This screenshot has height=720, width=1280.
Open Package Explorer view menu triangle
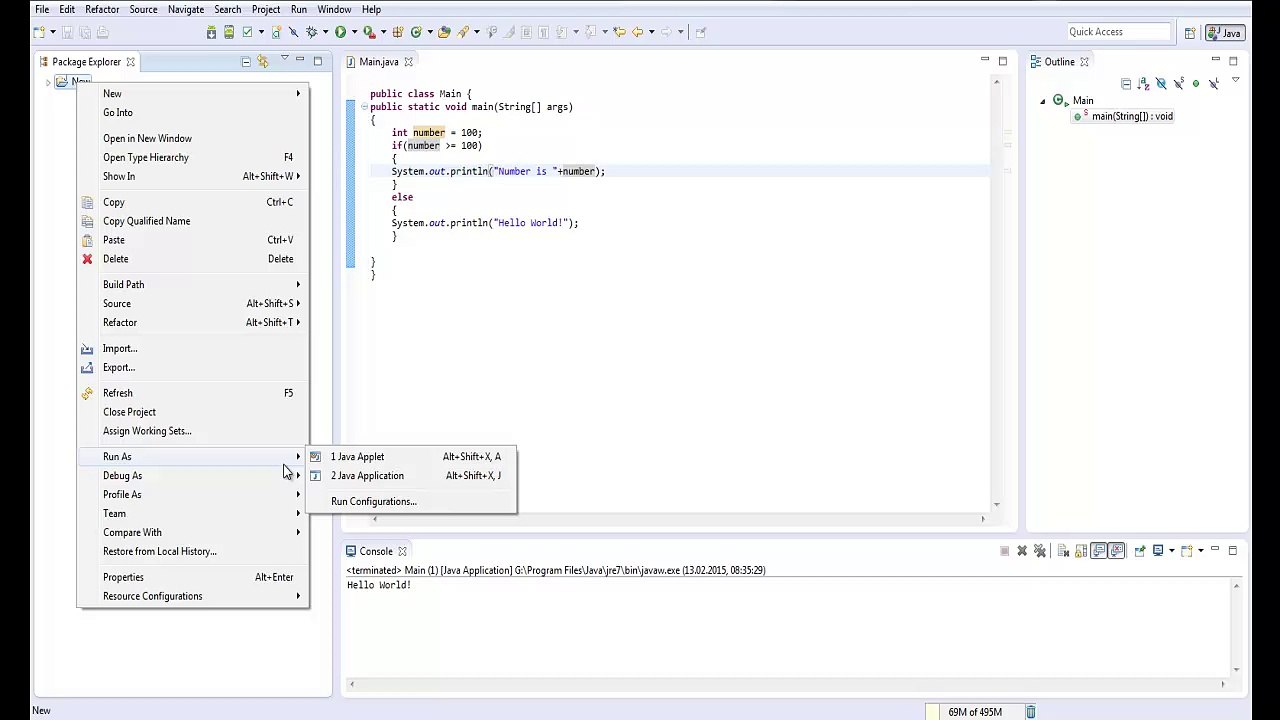[284, 59]
